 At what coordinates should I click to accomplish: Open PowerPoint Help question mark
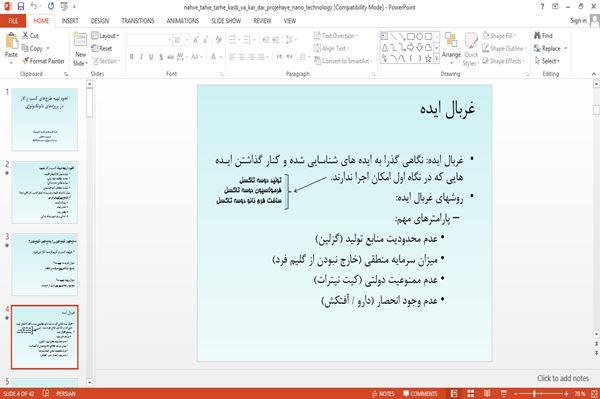(542, 7)
